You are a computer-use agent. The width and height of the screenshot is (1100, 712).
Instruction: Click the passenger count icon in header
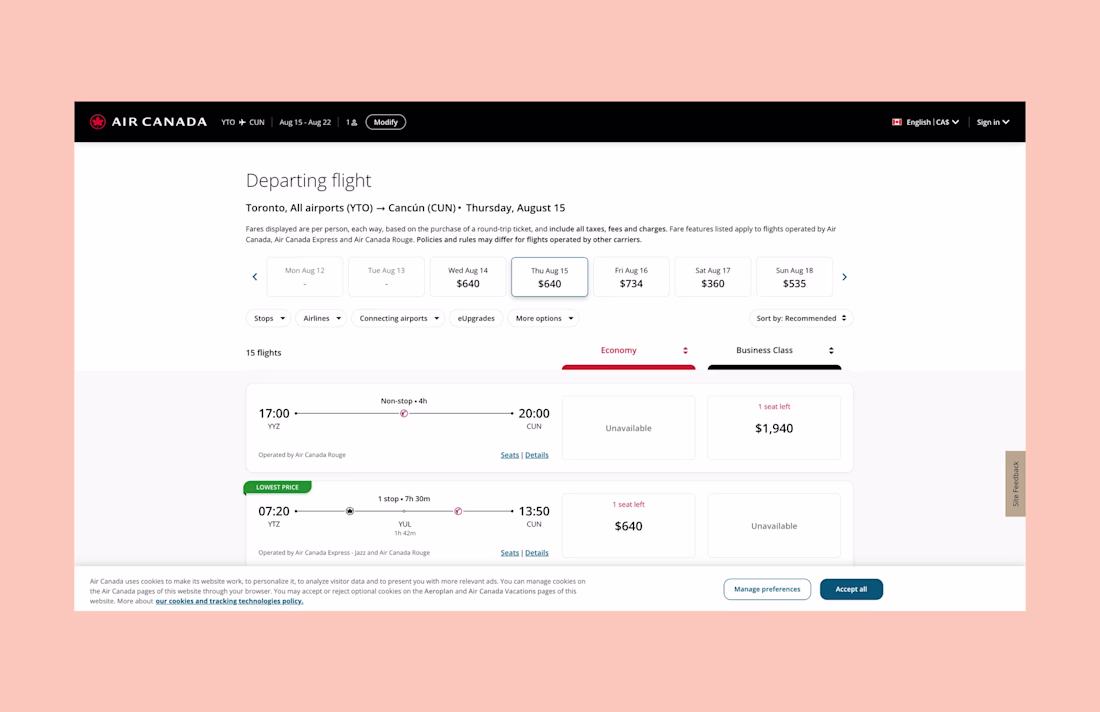click(354, 123)
